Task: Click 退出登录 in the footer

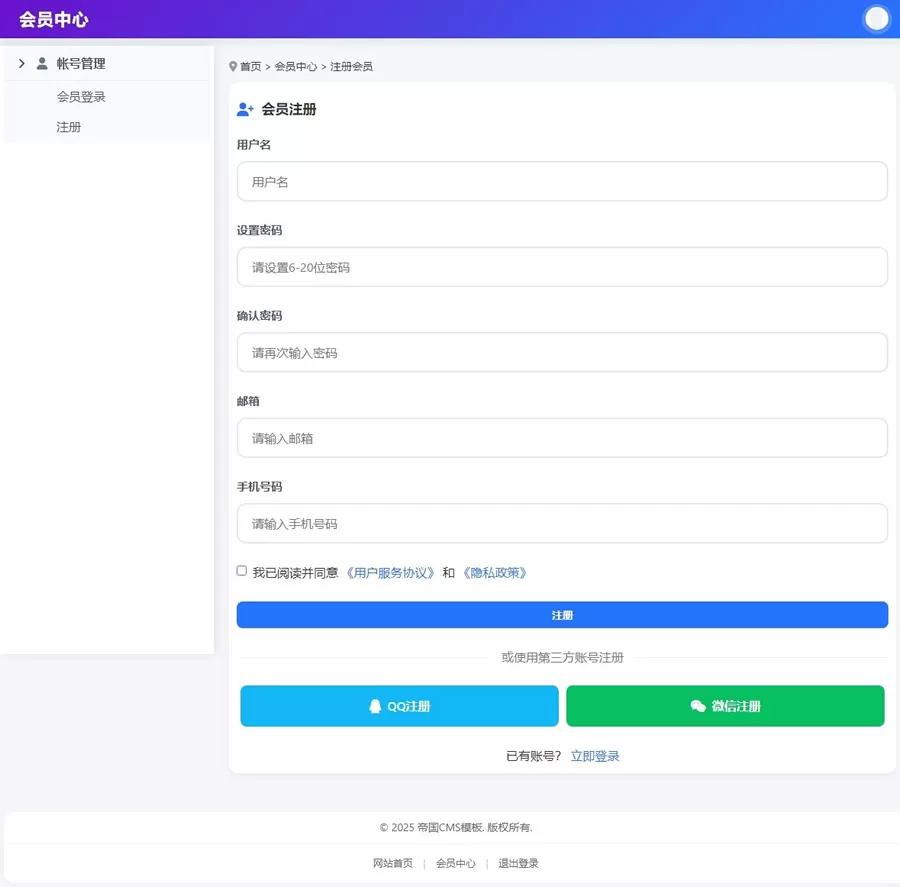Action: pyautogui.click(x=518, y=863)
